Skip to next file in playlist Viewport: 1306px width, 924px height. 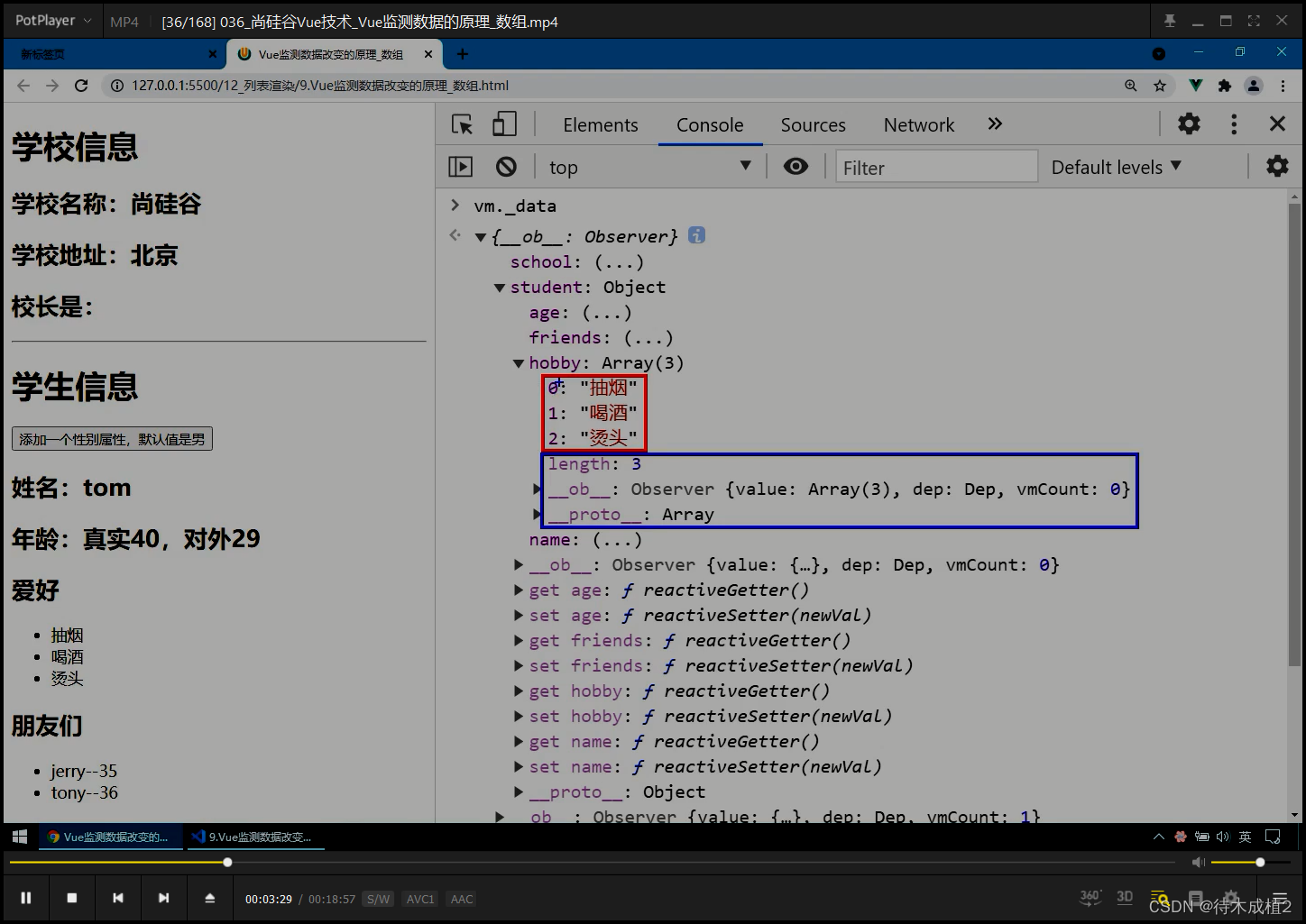[x=163, y=898]
